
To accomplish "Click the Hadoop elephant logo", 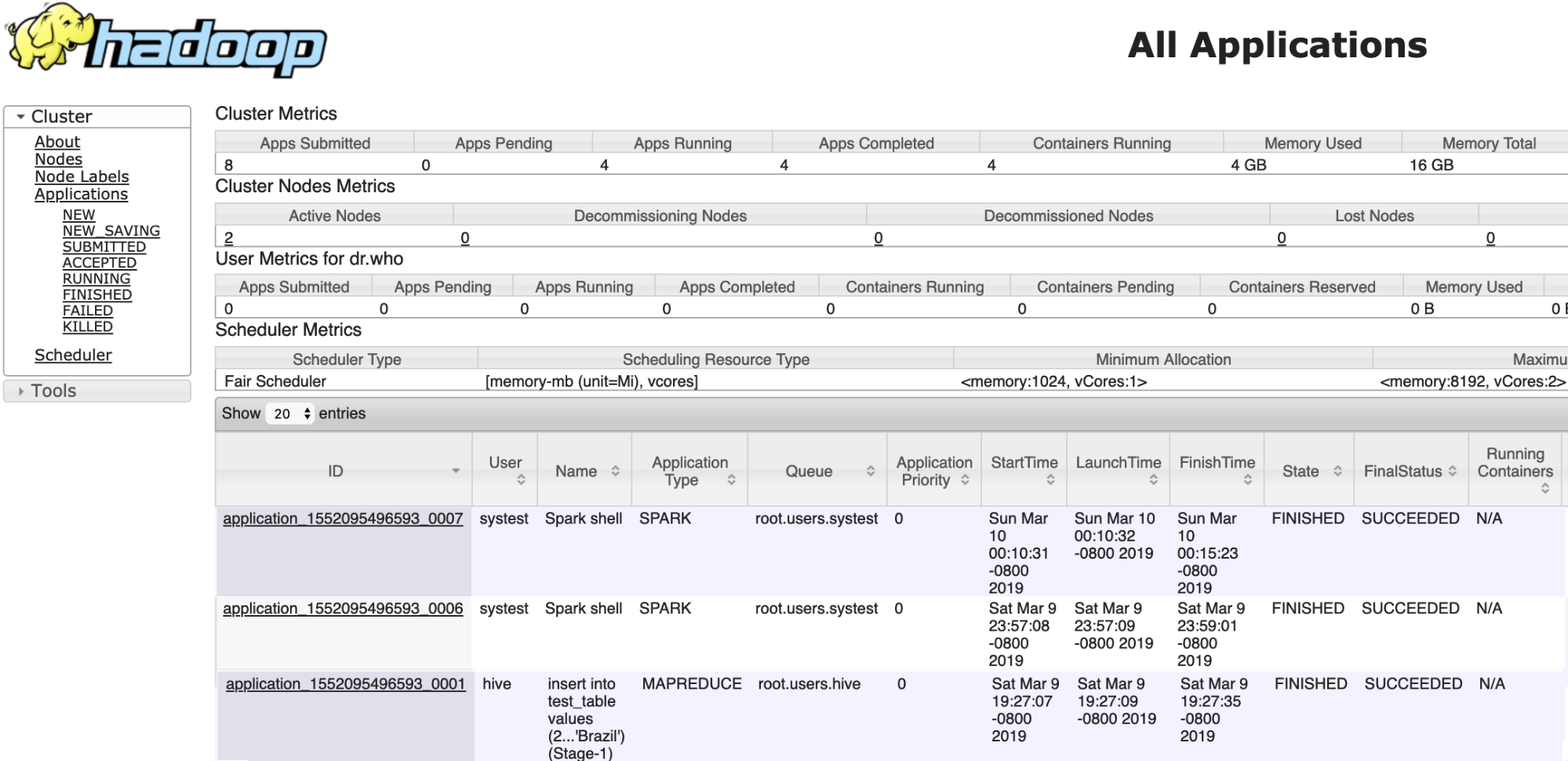I will pyautogui.click(x=166, y=41).
